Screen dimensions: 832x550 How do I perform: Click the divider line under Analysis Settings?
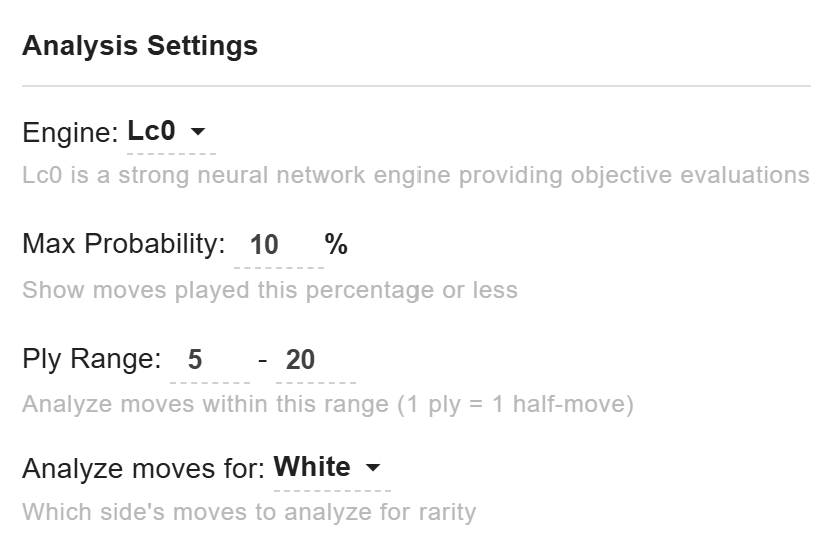click(416, 87)
